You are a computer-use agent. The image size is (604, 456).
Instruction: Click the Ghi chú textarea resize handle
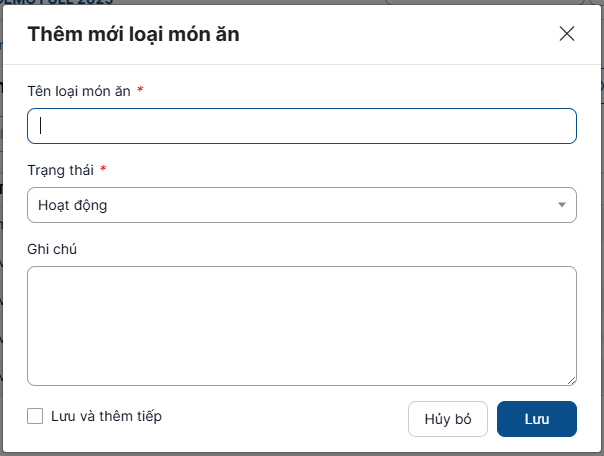point(572,380)
